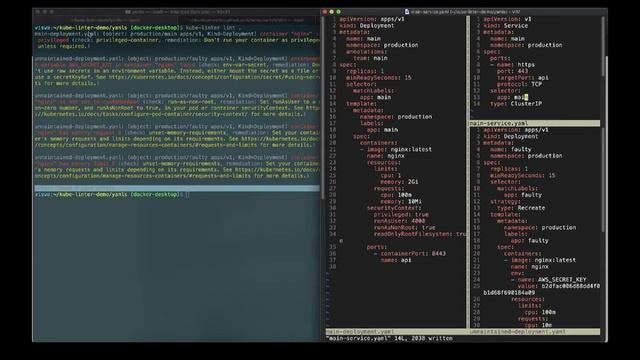Click the "type: ClusterIP" line

click(516, 104)
